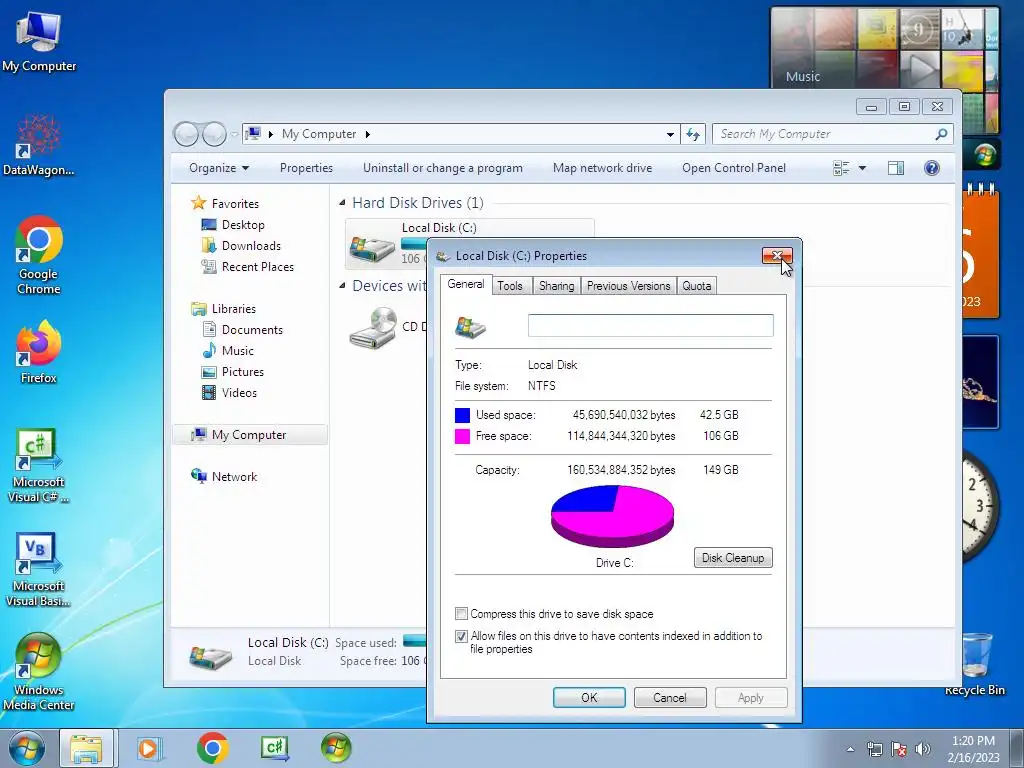The width and height of the screenshot is (1024, 768).
Task: Open the Change your view dropdown arrow
Action: click(862, 168)
